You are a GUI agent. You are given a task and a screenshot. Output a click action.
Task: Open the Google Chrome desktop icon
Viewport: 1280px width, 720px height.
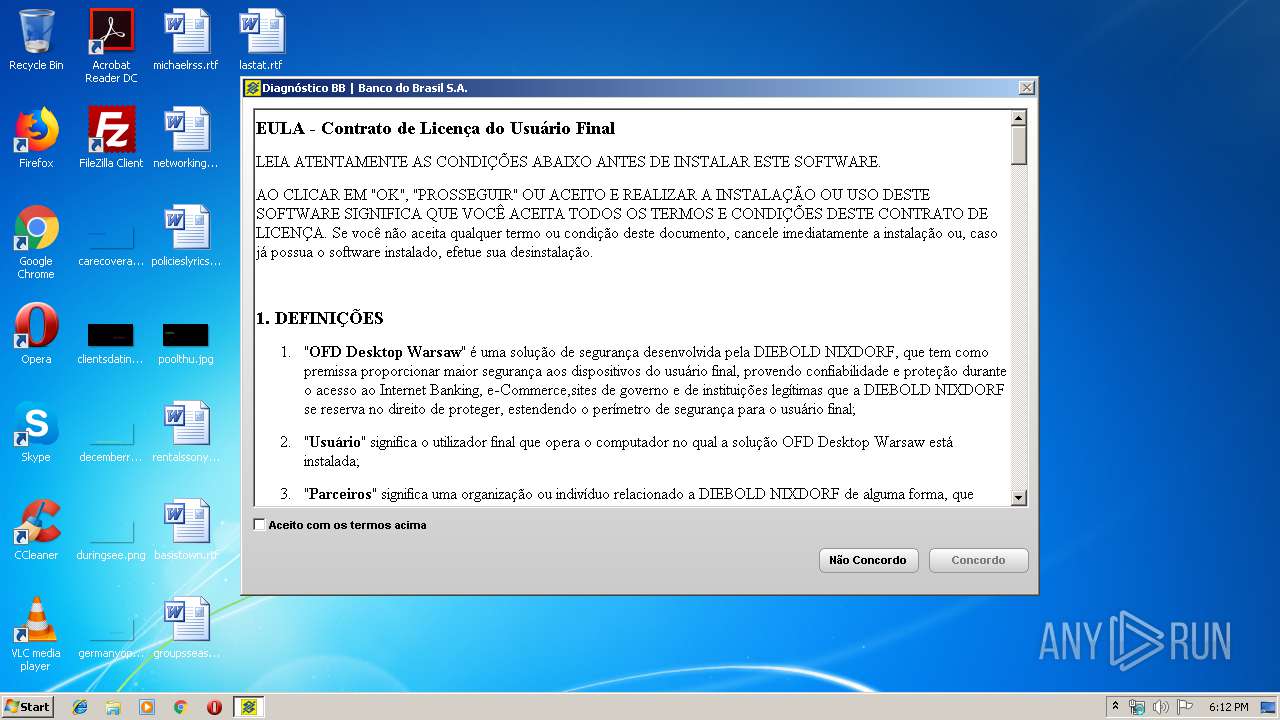pos(36,242)
